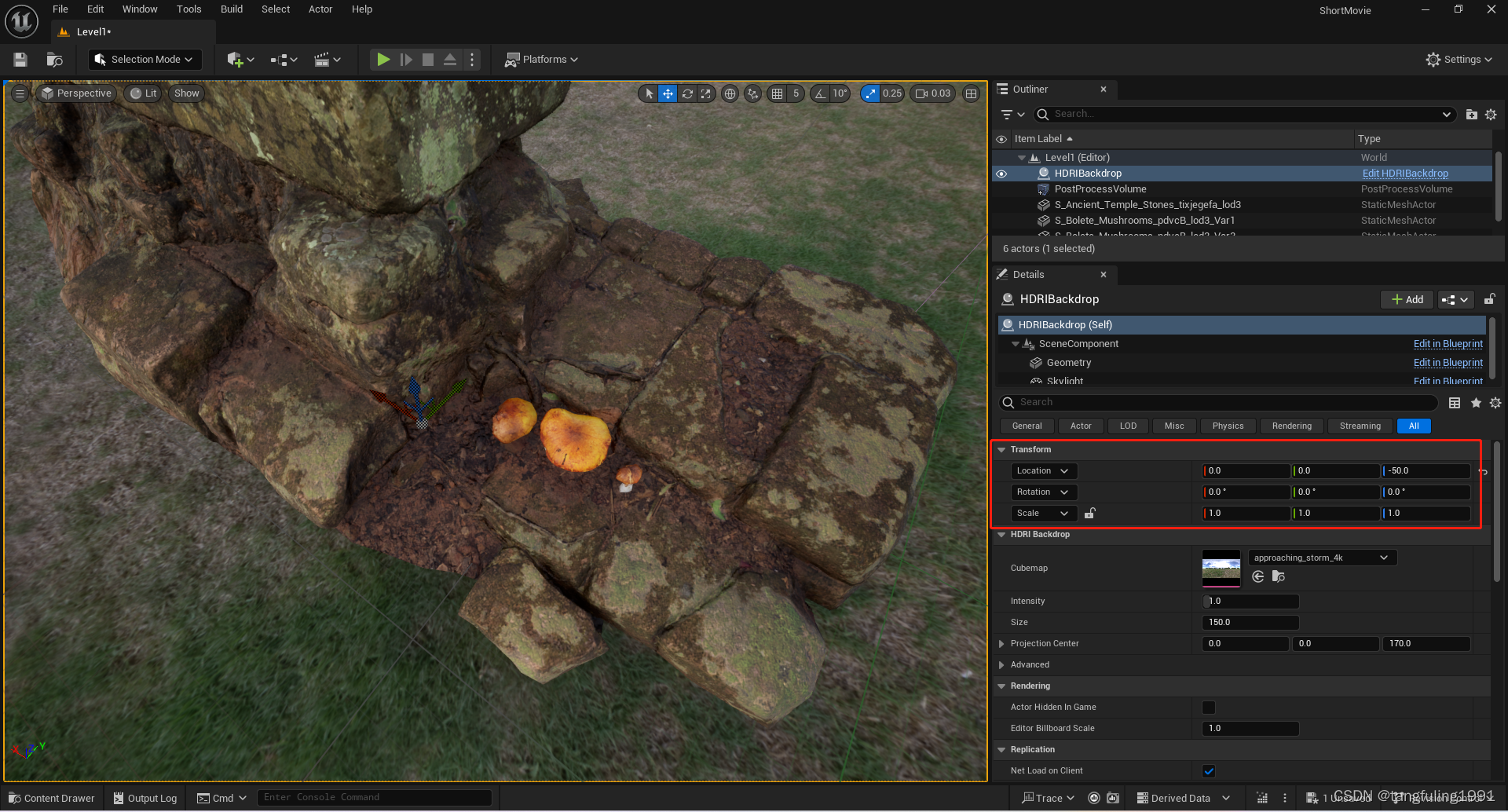Open the Settings dropdown
This screenshot has height=812, width=1508.
pos(1459,60)
